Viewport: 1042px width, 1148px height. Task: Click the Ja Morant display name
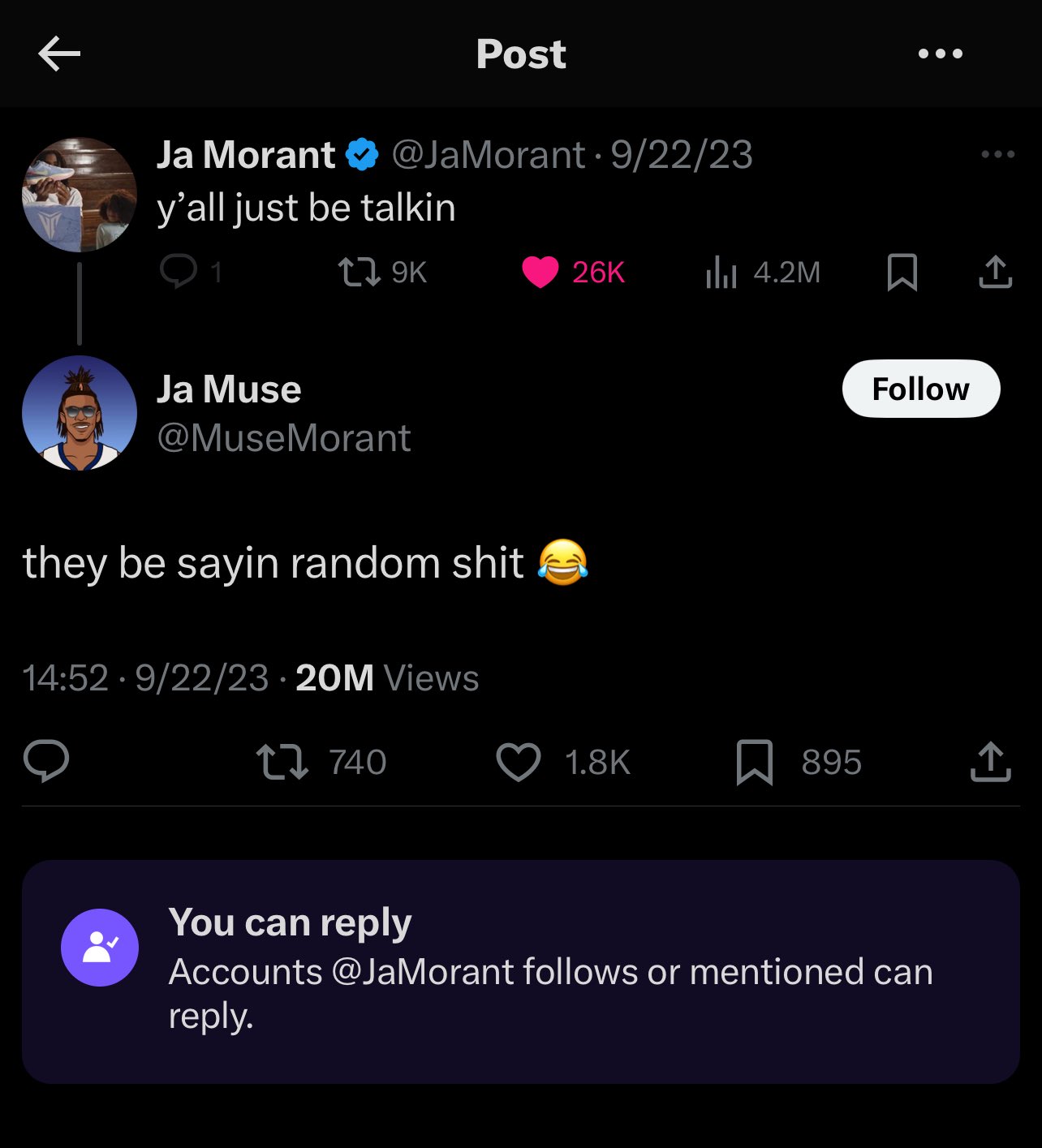(x=245, y=154)
